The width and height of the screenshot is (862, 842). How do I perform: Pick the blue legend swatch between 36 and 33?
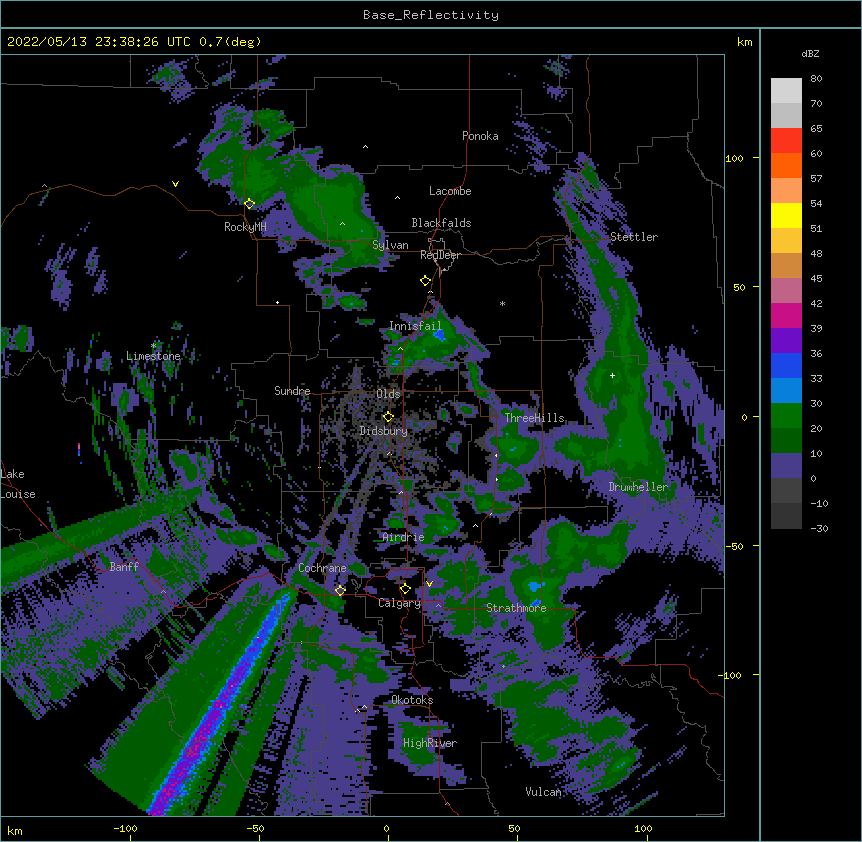pos(786,366)
